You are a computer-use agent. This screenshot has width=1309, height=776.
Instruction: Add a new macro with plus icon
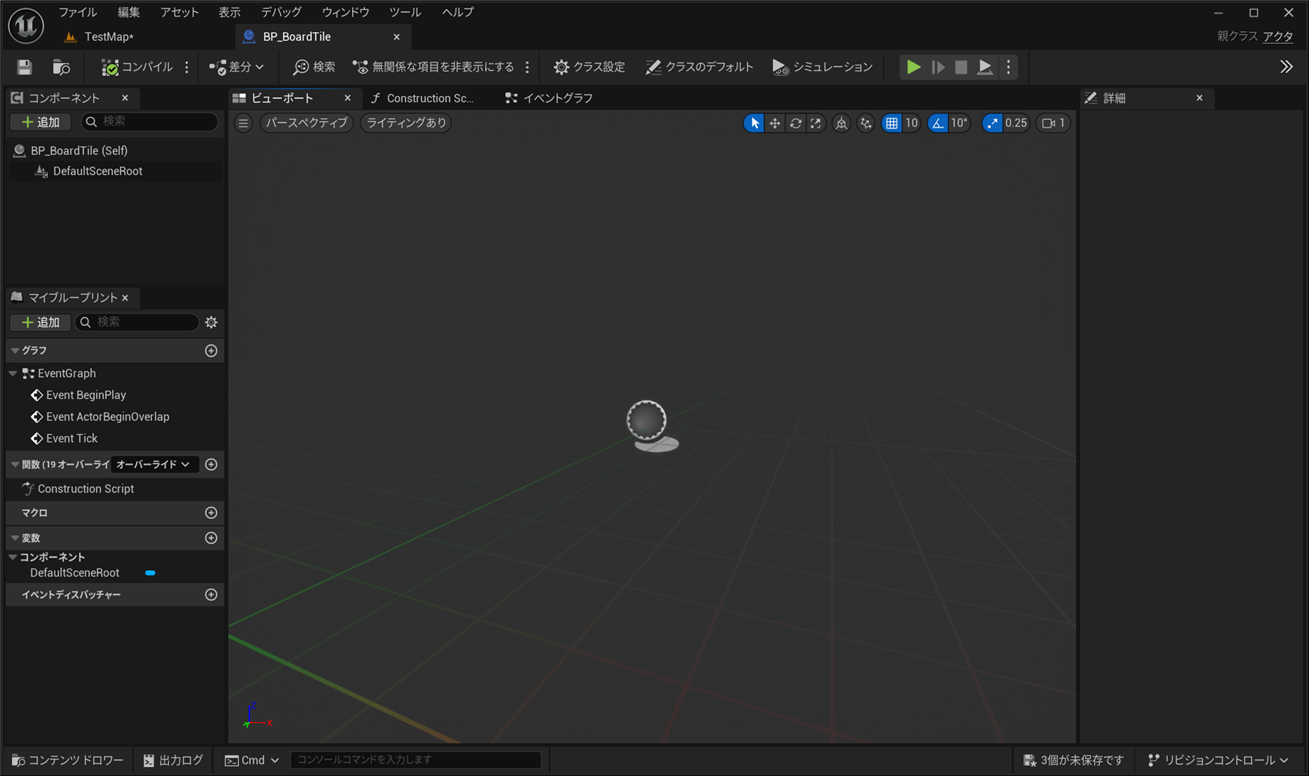pyautogui.click(x=211, y=513)
